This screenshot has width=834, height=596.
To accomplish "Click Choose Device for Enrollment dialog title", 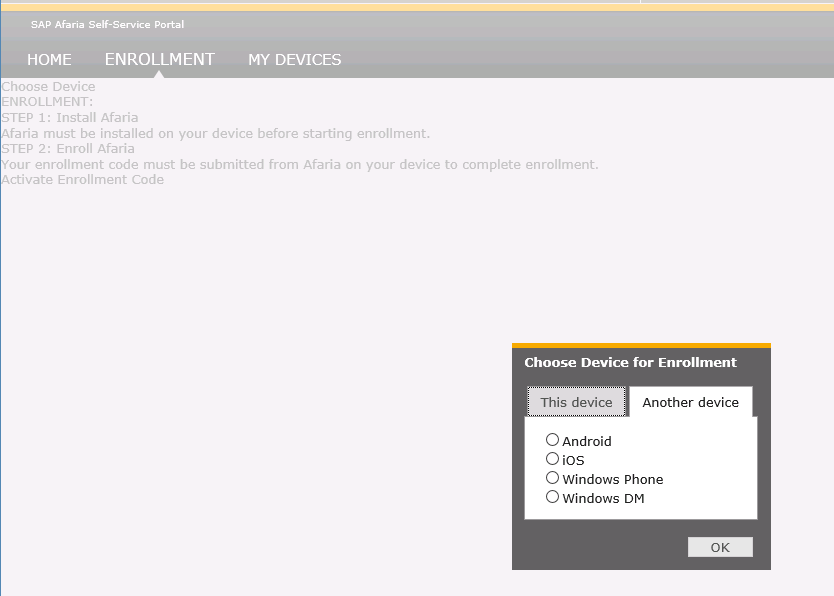I will (630, 363).
